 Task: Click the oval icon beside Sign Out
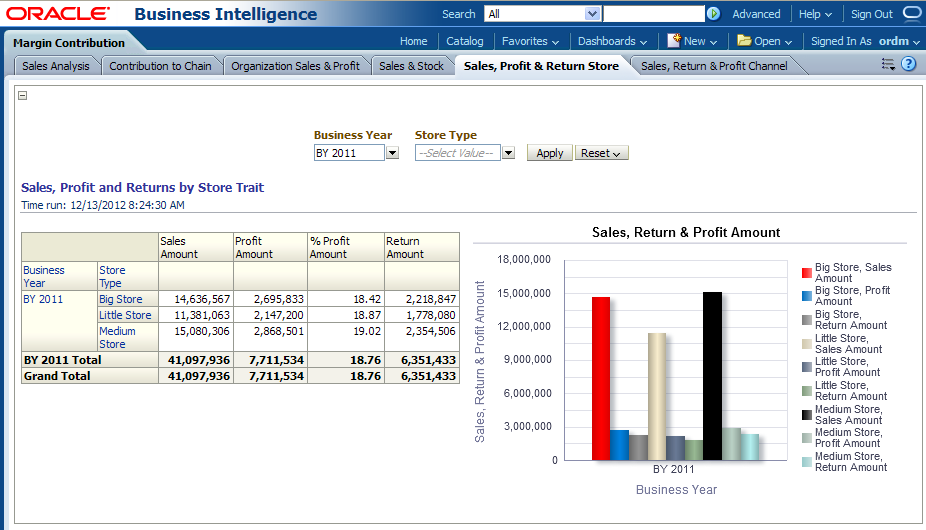tap(911, 14)
